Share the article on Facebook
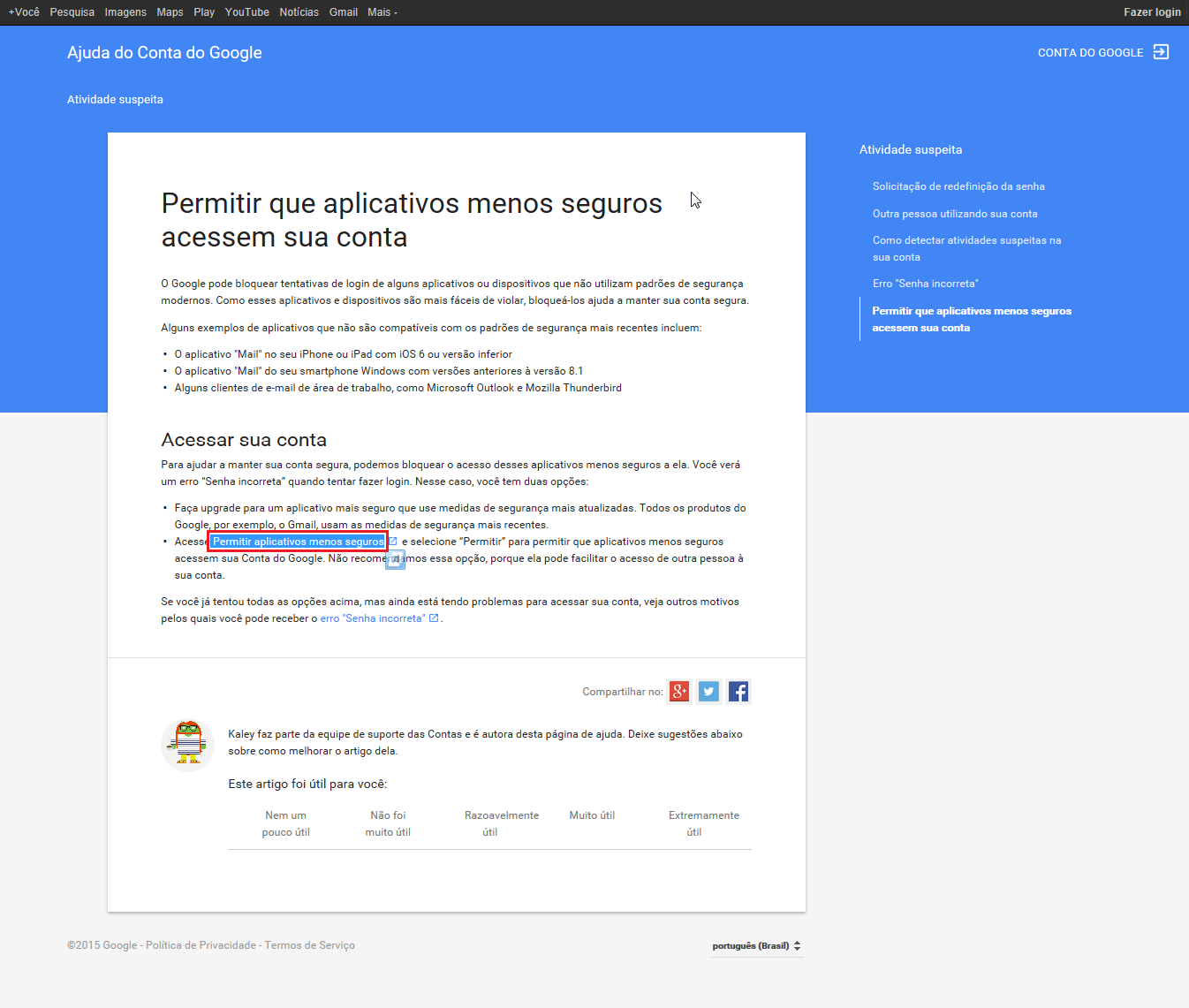The height and width of the screenshot is (1008, 1189). point(738,691)
